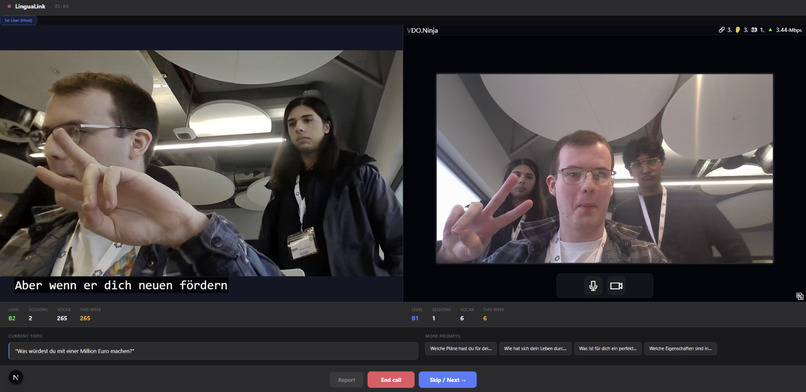Report this call
The width and height of the screenshot is (806, 392).
click(x=346, y=380)
